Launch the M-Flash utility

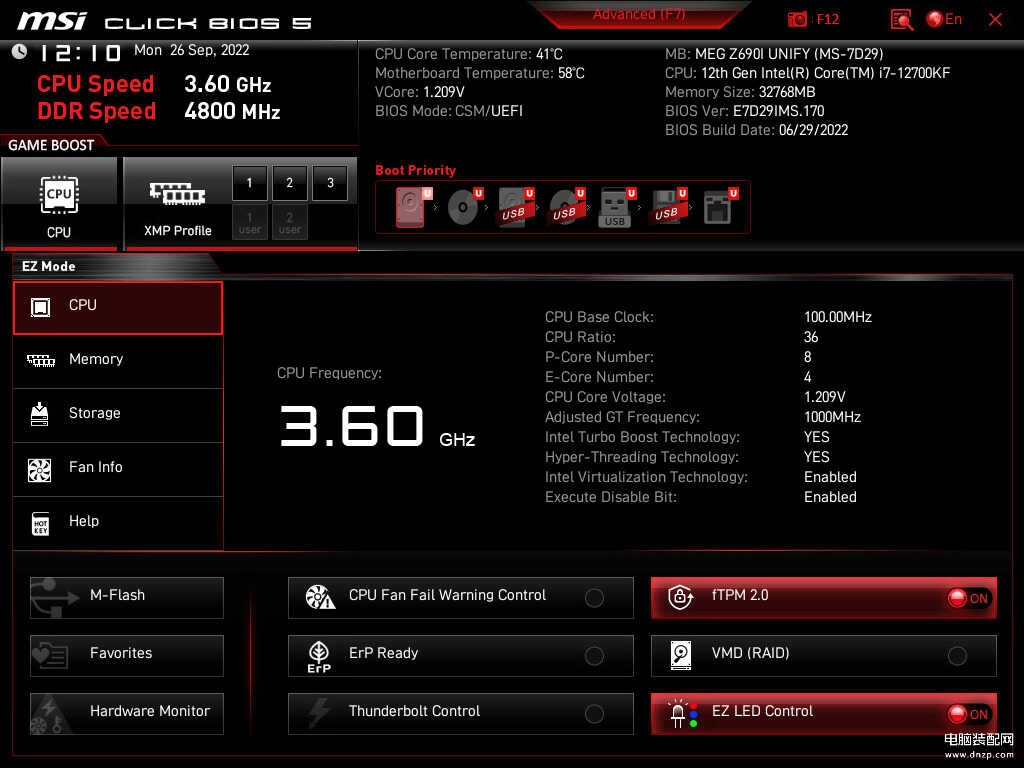point(127,596)
